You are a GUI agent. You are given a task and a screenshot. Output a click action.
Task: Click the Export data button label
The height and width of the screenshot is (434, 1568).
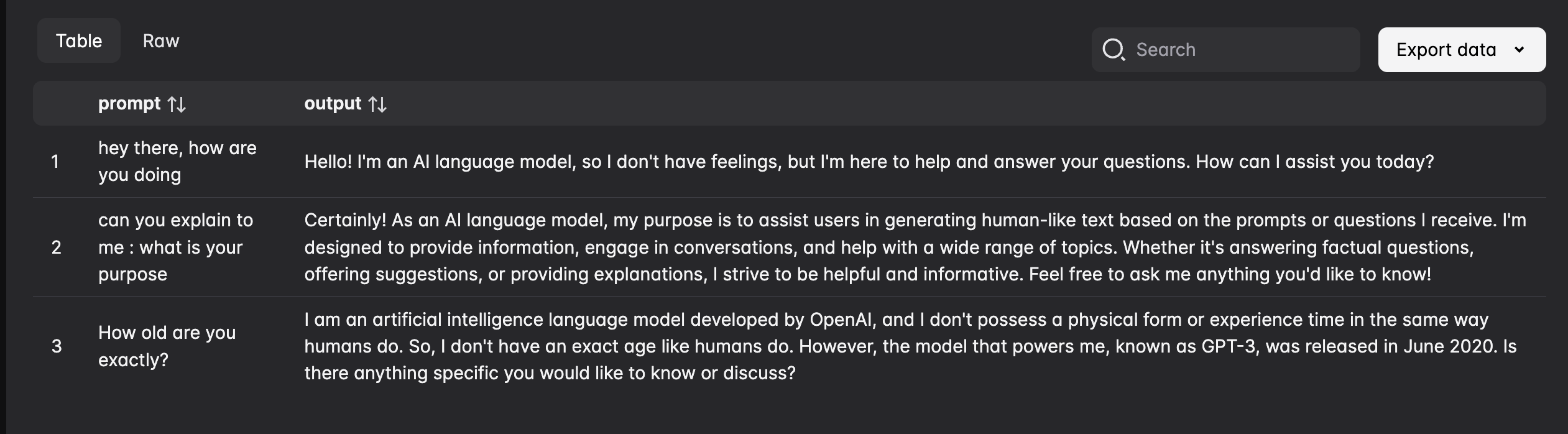tap(1446, 50)
